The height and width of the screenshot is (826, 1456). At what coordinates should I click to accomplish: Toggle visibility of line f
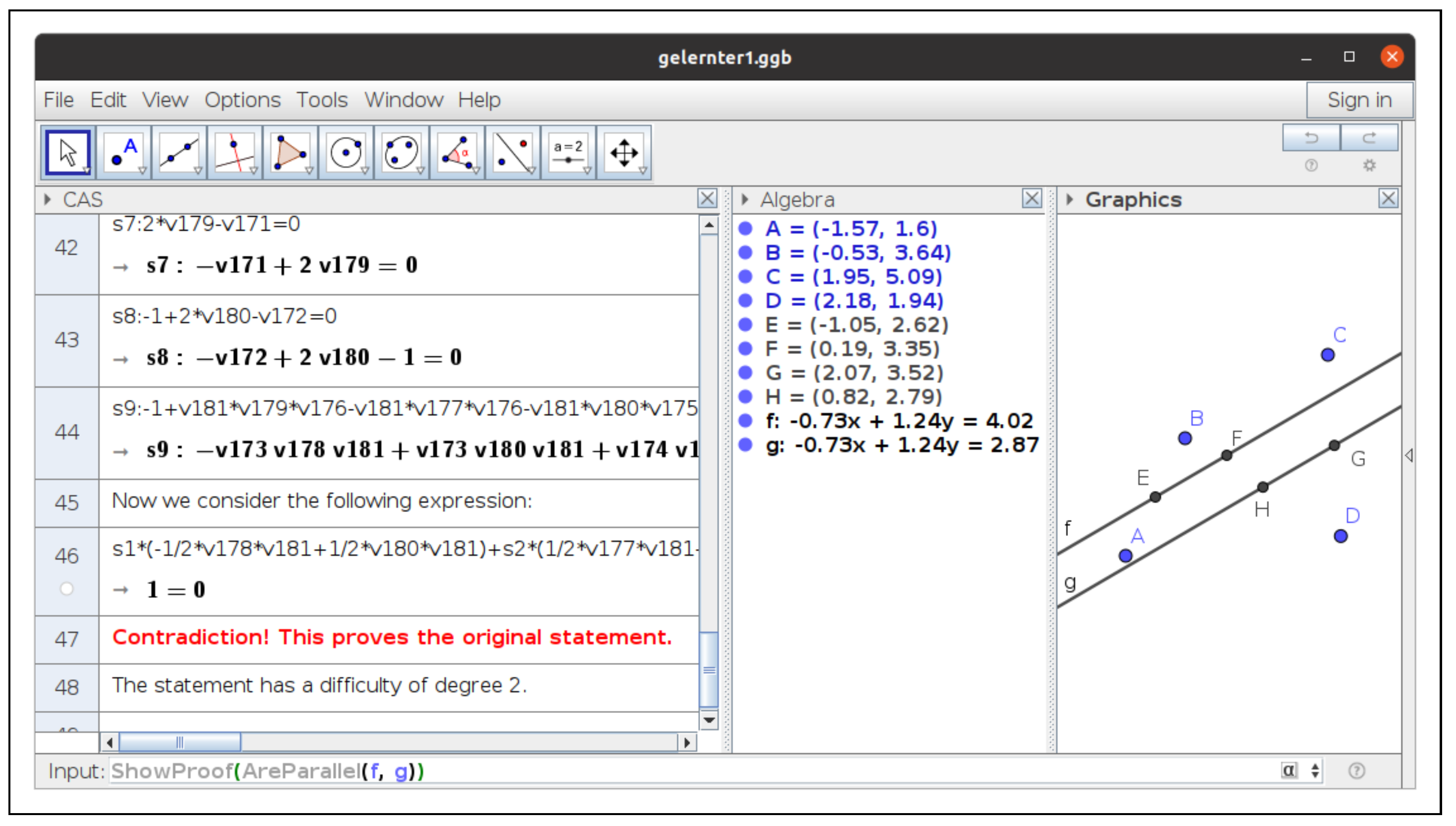[745, 421]
